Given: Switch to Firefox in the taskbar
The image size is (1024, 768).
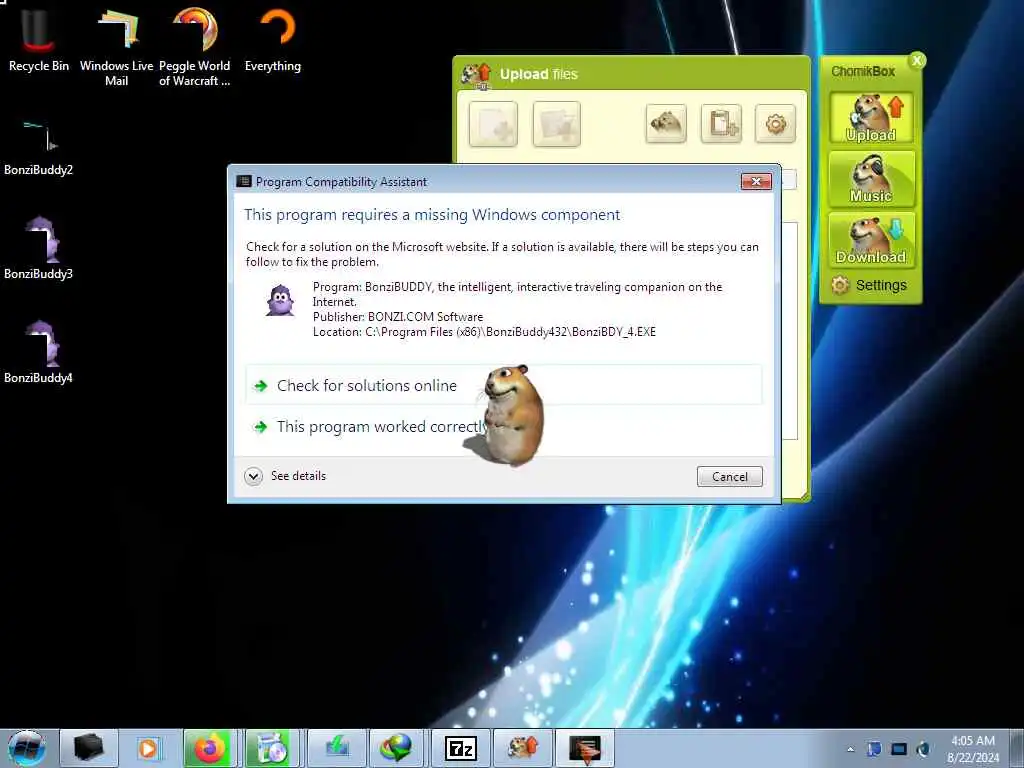Looking at the screenshot, I should [x=210, y=748].
